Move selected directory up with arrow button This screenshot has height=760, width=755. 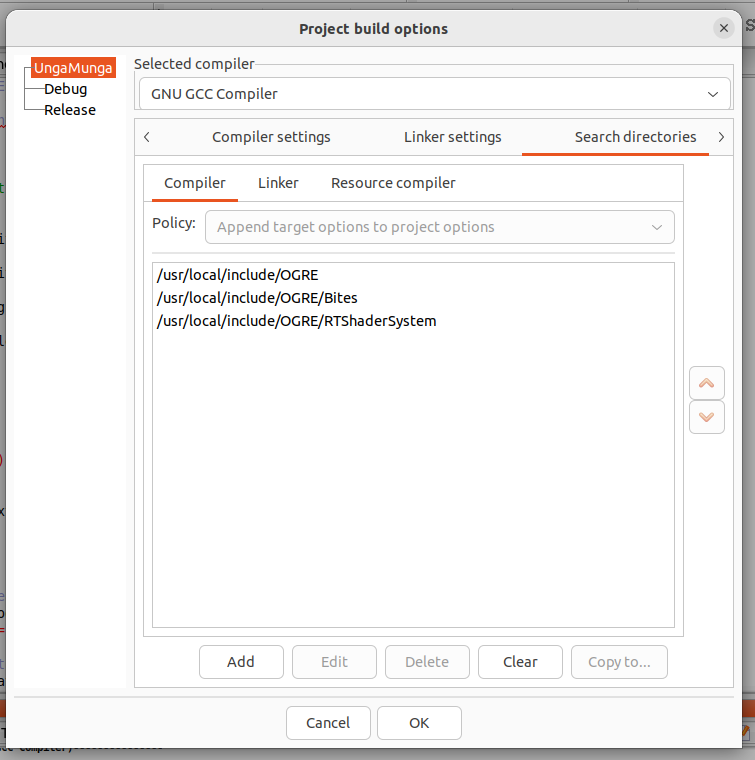pyautogui.click(x=707, y=383)
